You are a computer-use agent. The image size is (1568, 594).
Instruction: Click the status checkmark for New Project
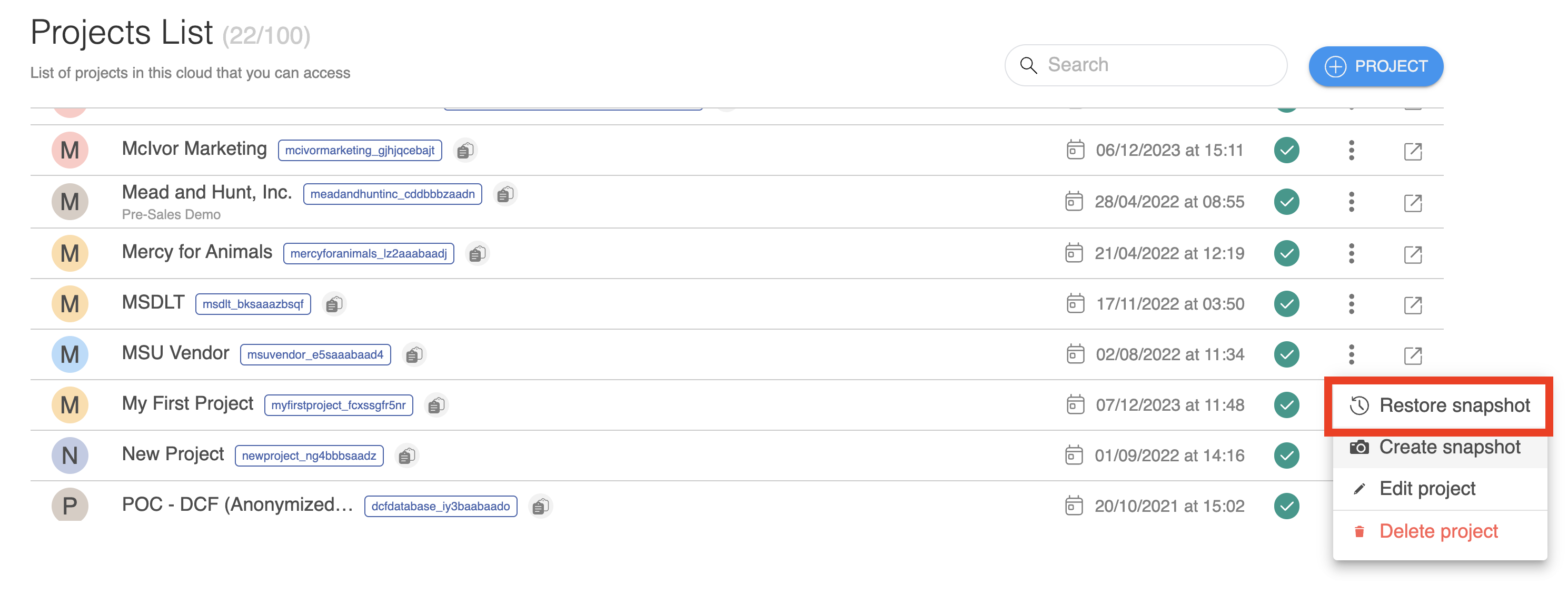pyautogui.click(x=1286, y=455)
